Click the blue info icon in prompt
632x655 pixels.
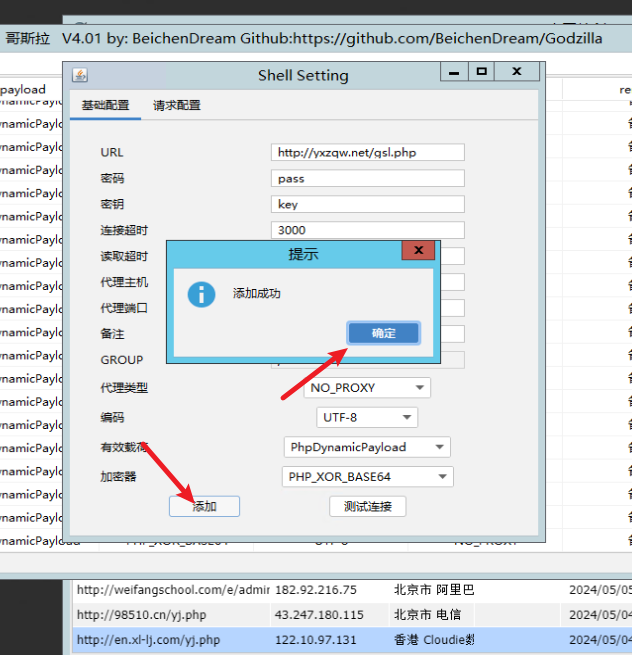tap(202, 294)
